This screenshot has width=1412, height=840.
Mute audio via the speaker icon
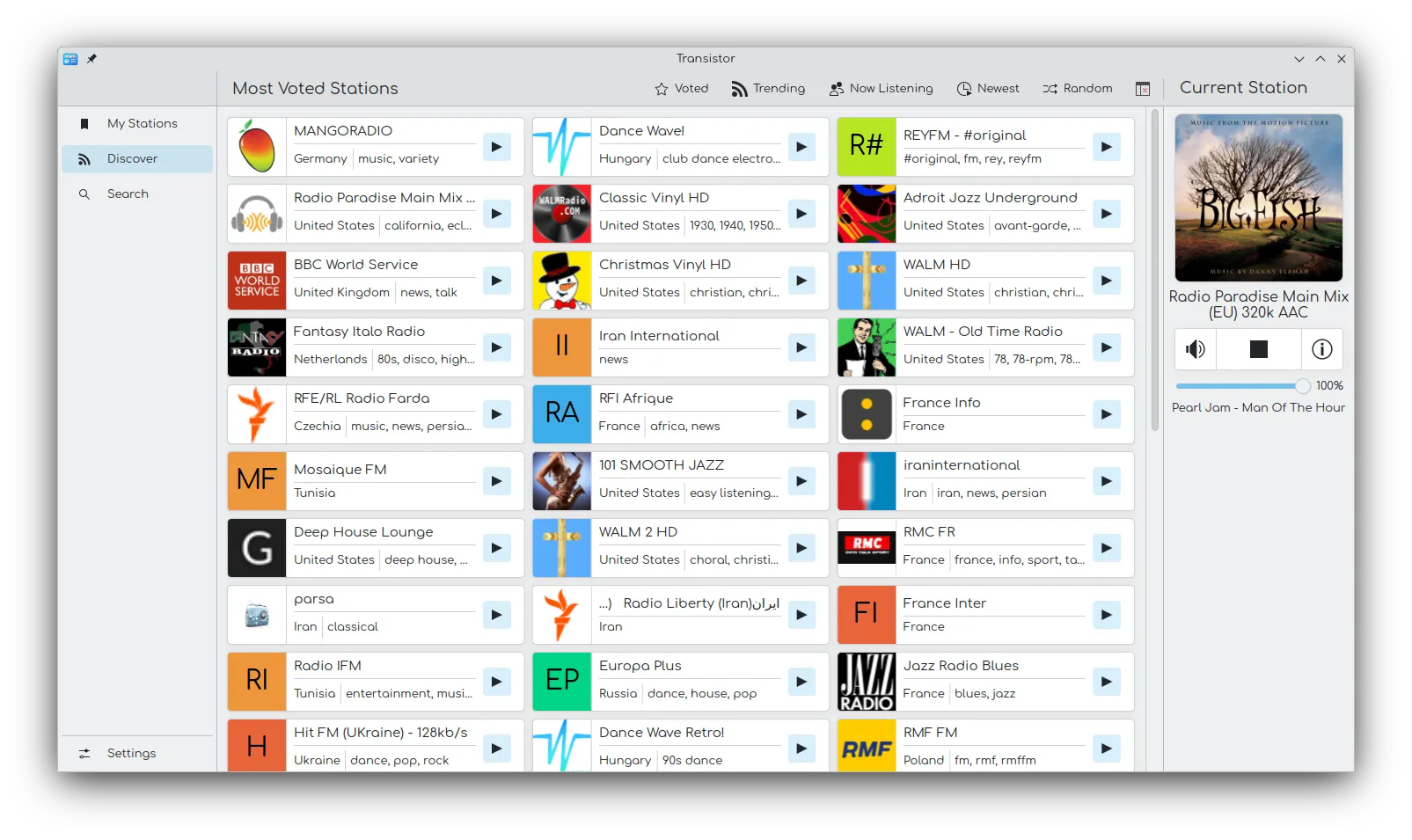coord(1195,348)
